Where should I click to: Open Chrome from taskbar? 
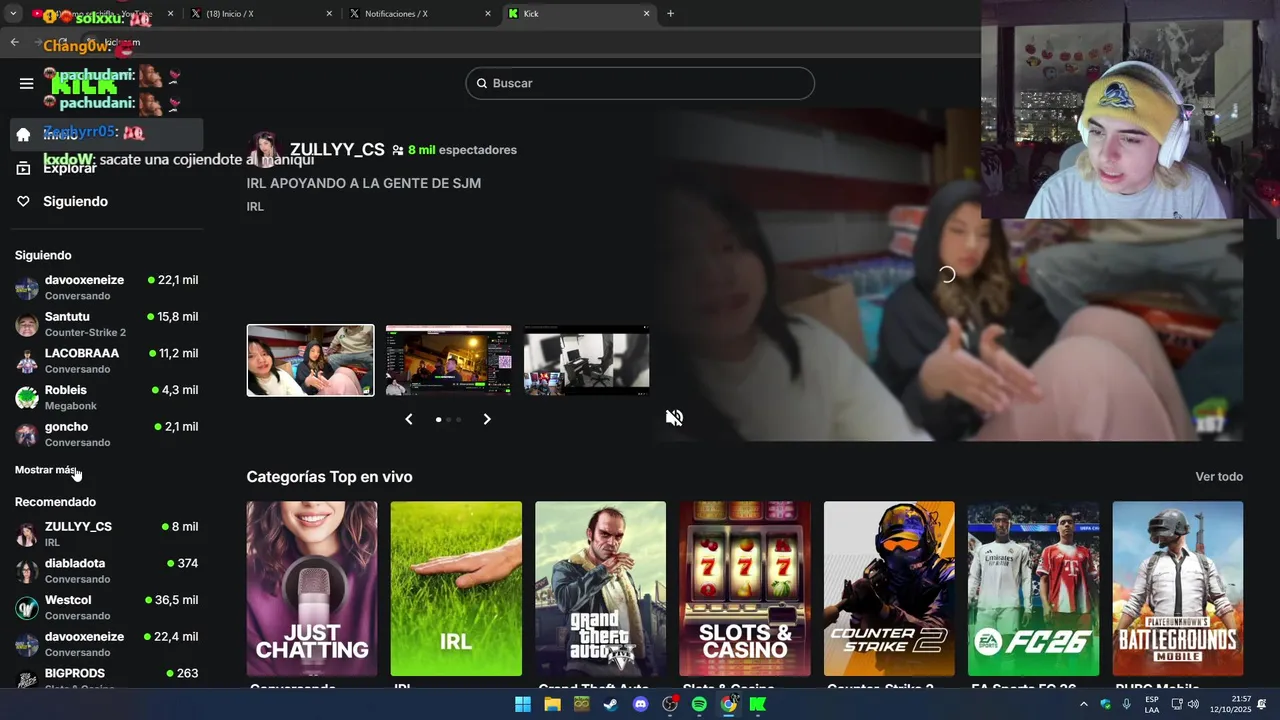(x=729, y=704)
